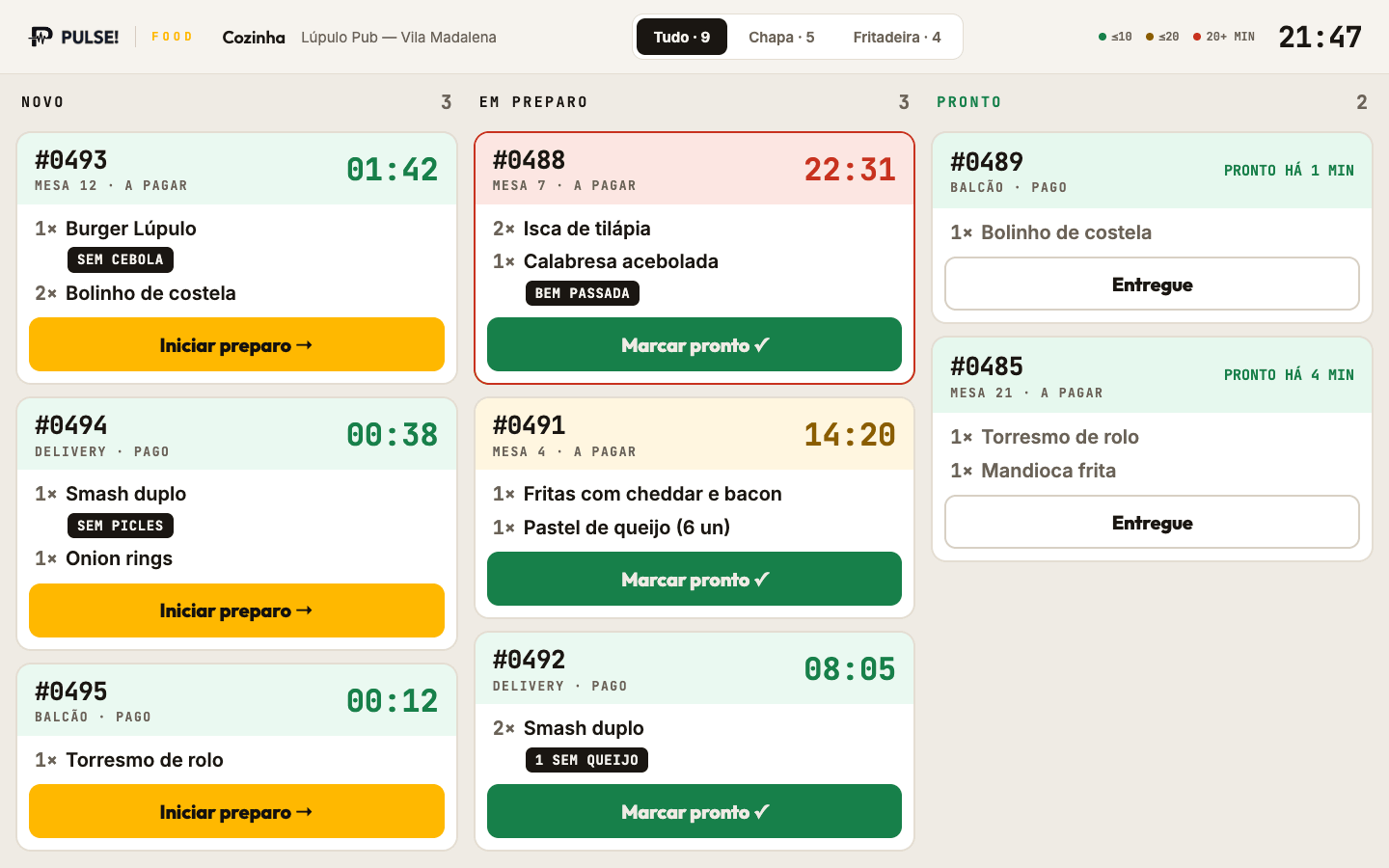The height and width of the screenshot is (868, 1389).
Task: Click the BEM PASSADA modifier tag
Action: 583,293
